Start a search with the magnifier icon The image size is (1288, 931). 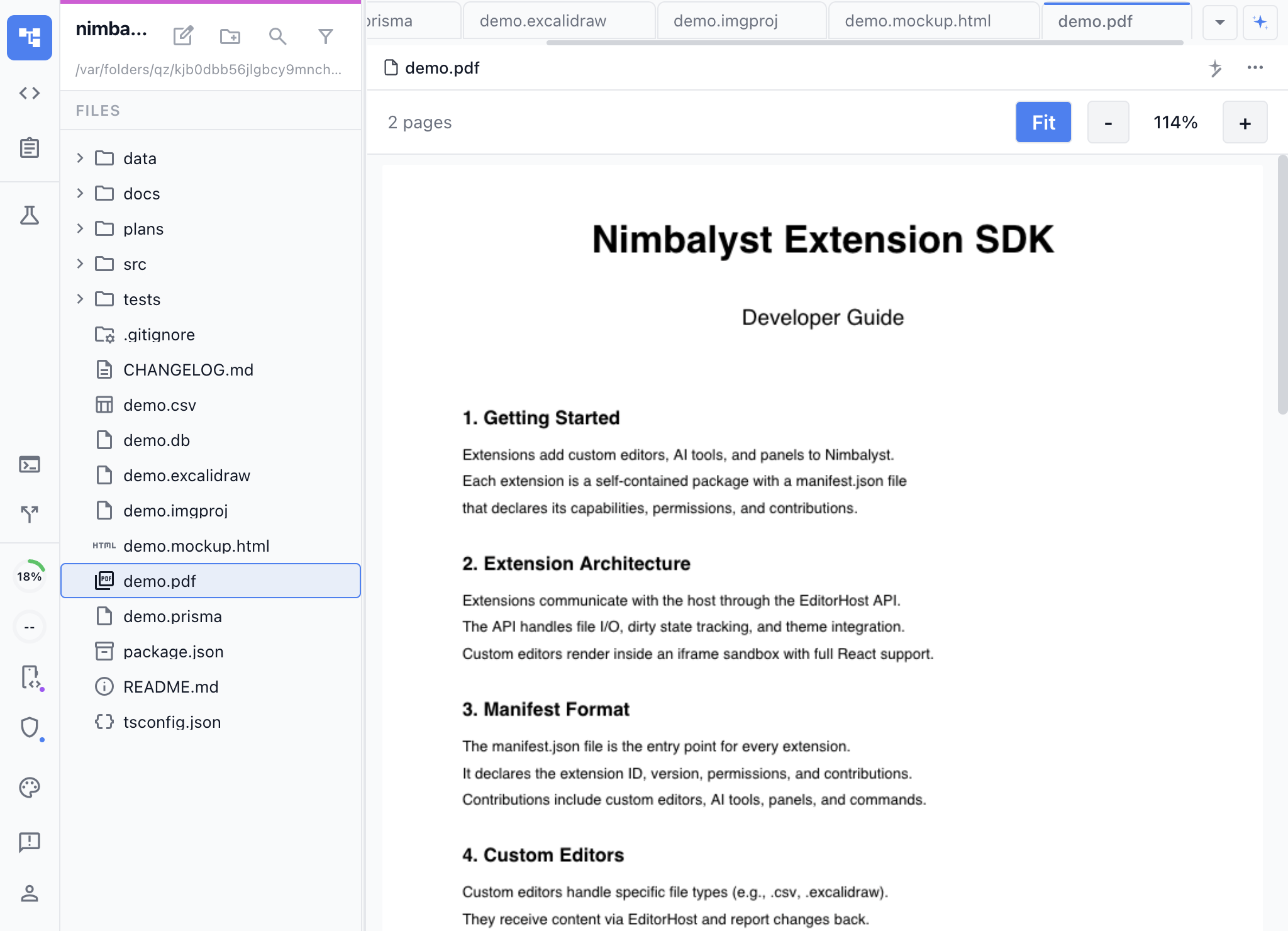[278, 36]
